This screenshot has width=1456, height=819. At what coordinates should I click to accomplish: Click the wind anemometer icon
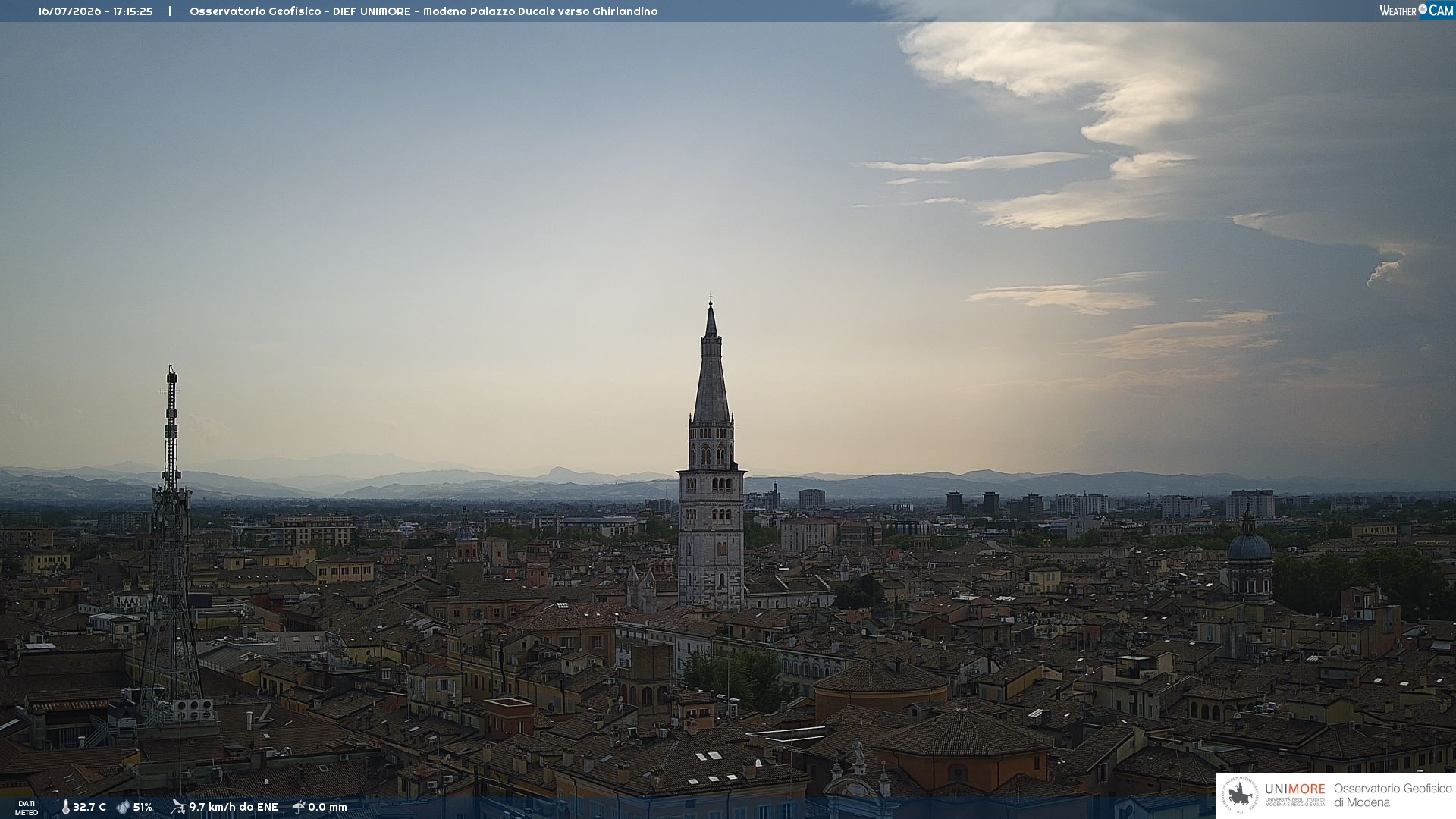tap(178, 807)
